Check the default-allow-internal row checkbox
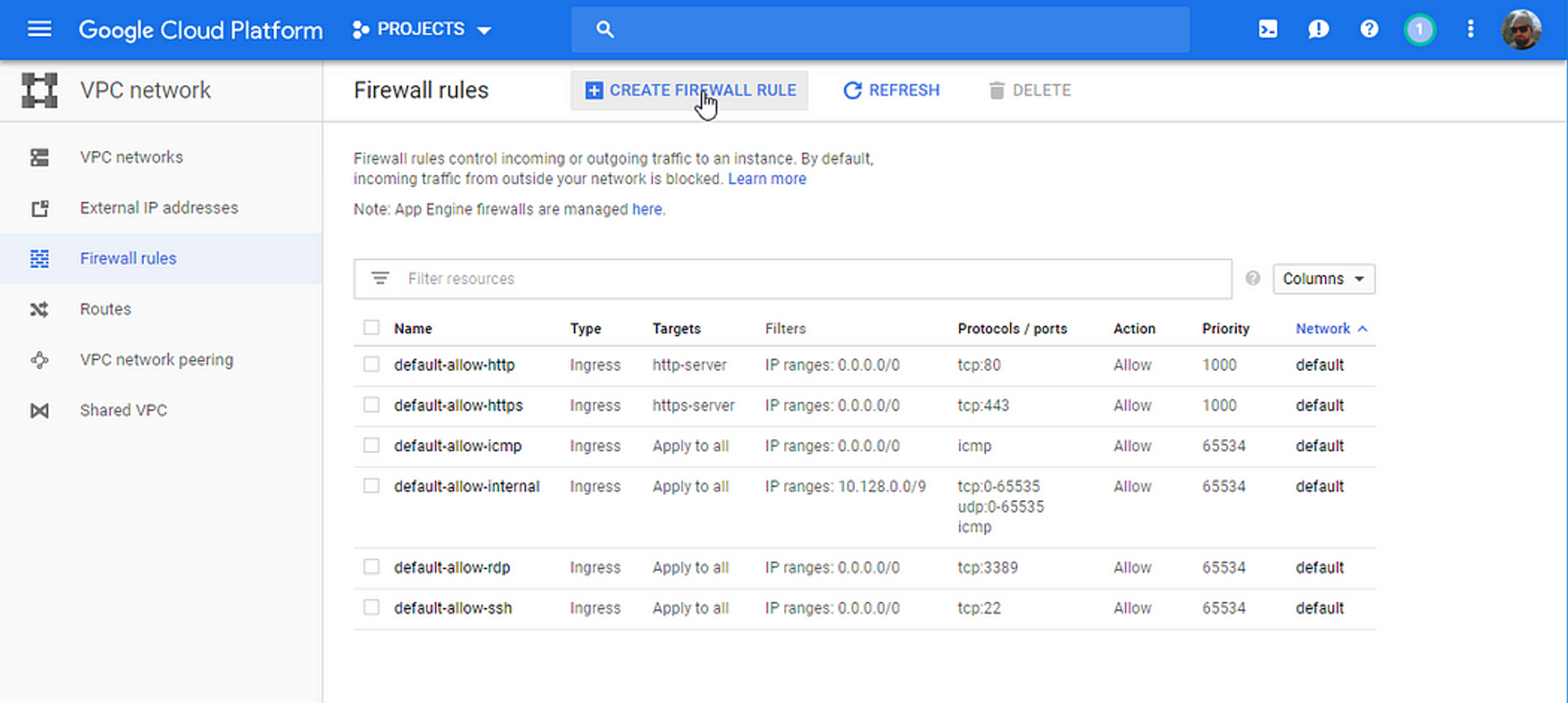Screen dimensions: 1568x703 [x=372, y=486]
